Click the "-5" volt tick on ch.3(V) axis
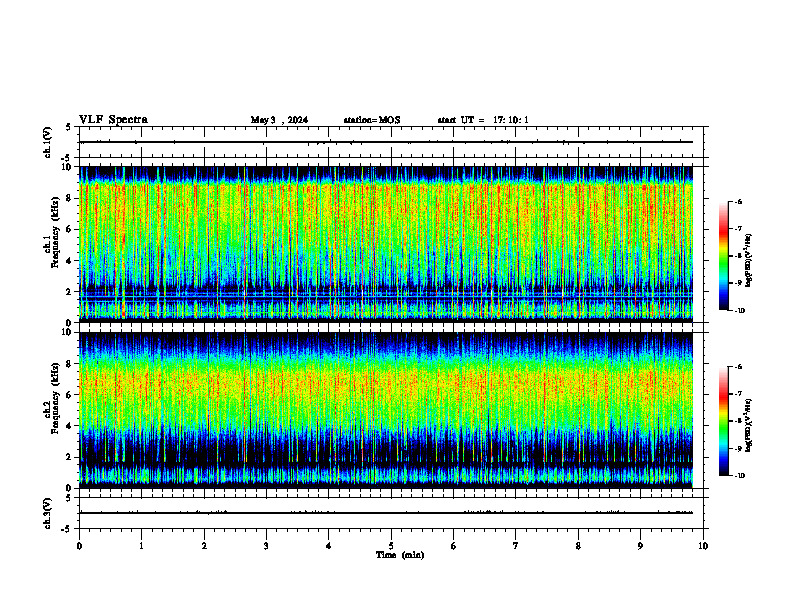The image size is (792, 612). pyautogui.click(x=67, y=529)
